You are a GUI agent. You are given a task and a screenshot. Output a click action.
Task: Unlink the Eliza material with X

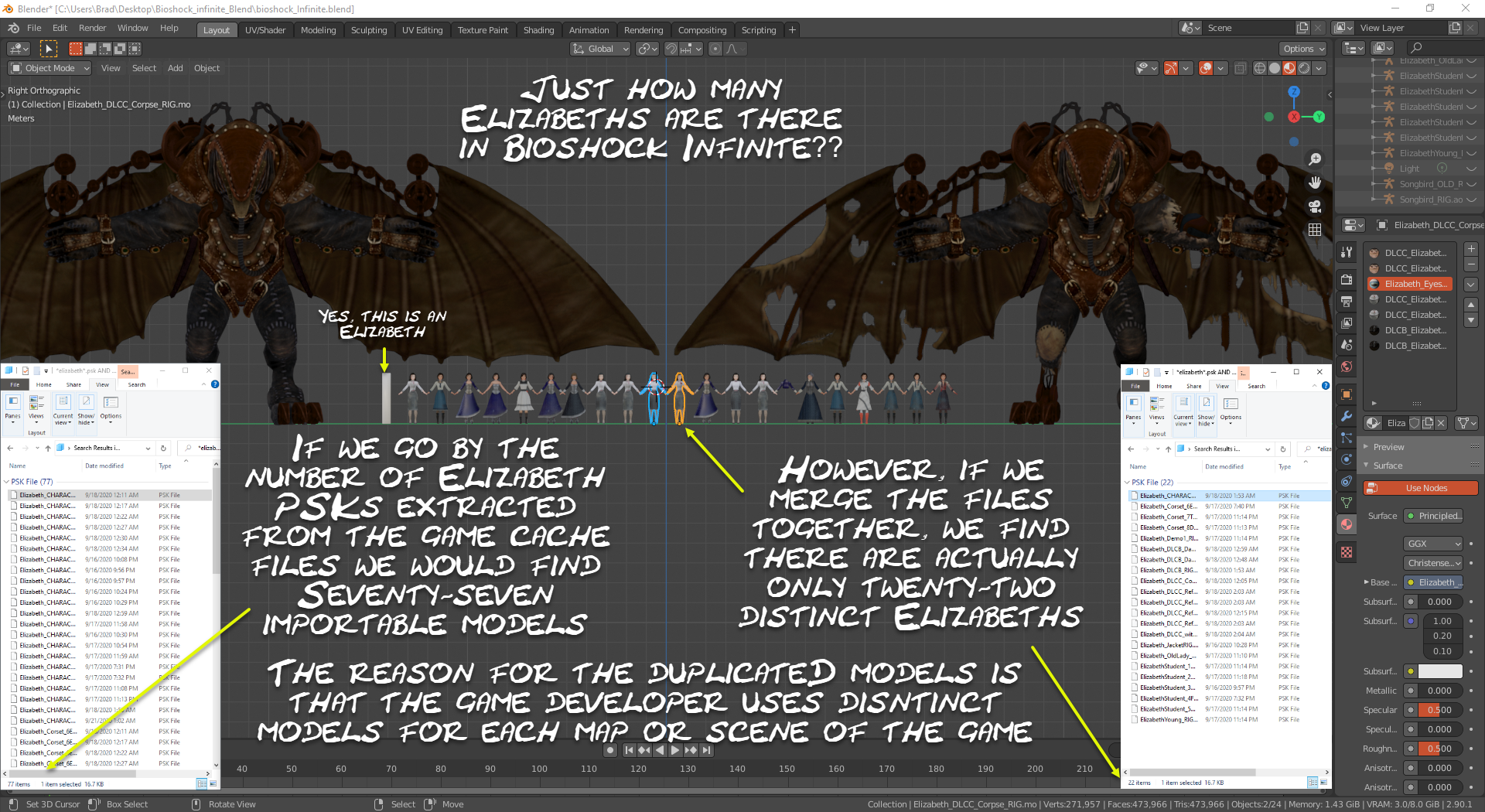[x=1442, y=423]
